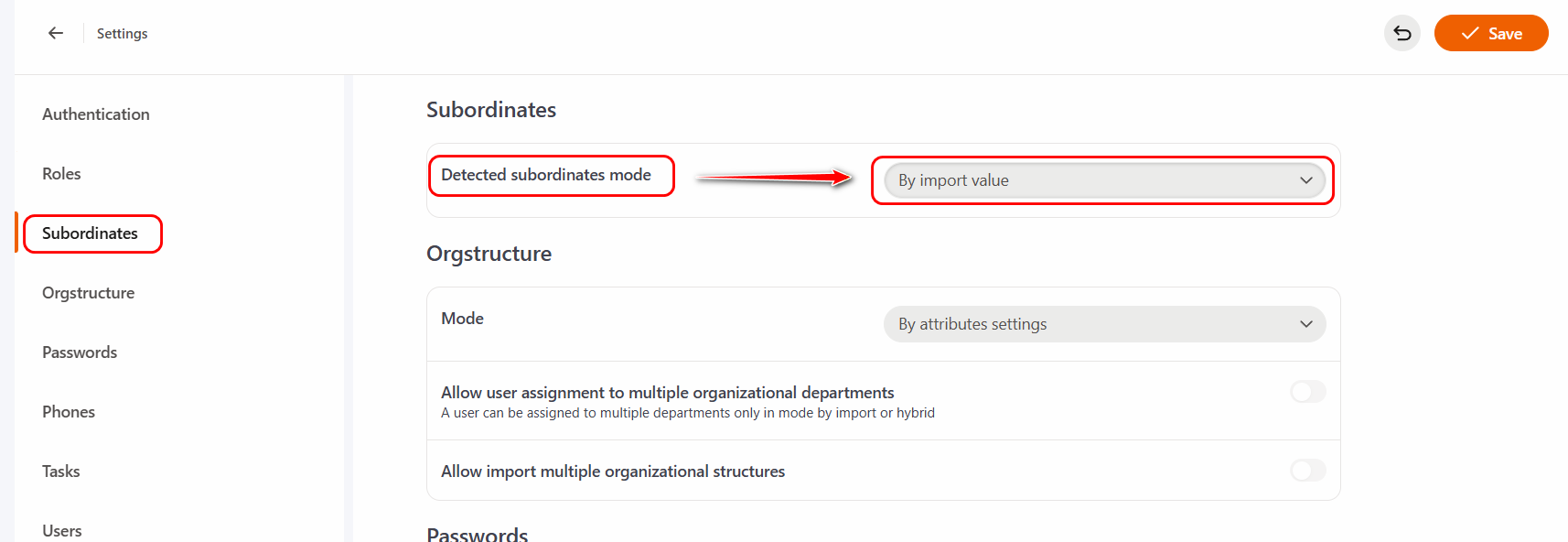Open Orgstructure in the sidebar

[88, 293]
